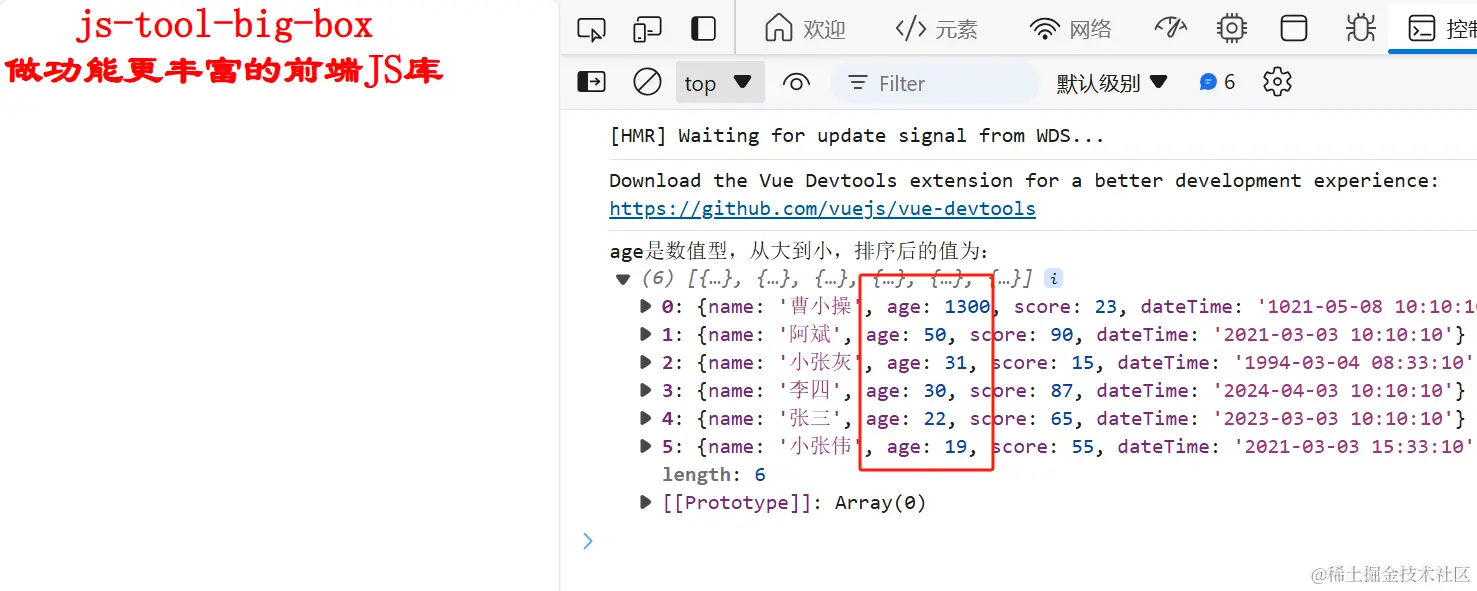Image resolution: width=1477 pixels, height=591 pixels.
Task: Expand array item 4 张三
Action: 646,419
